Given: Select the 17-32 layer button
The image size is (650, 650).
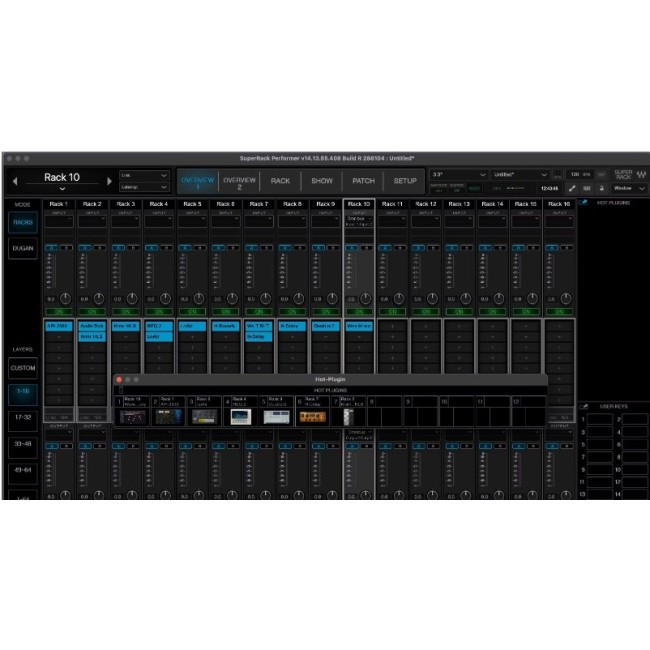Looking at the screenshot, I should click(x=23, y=415).
